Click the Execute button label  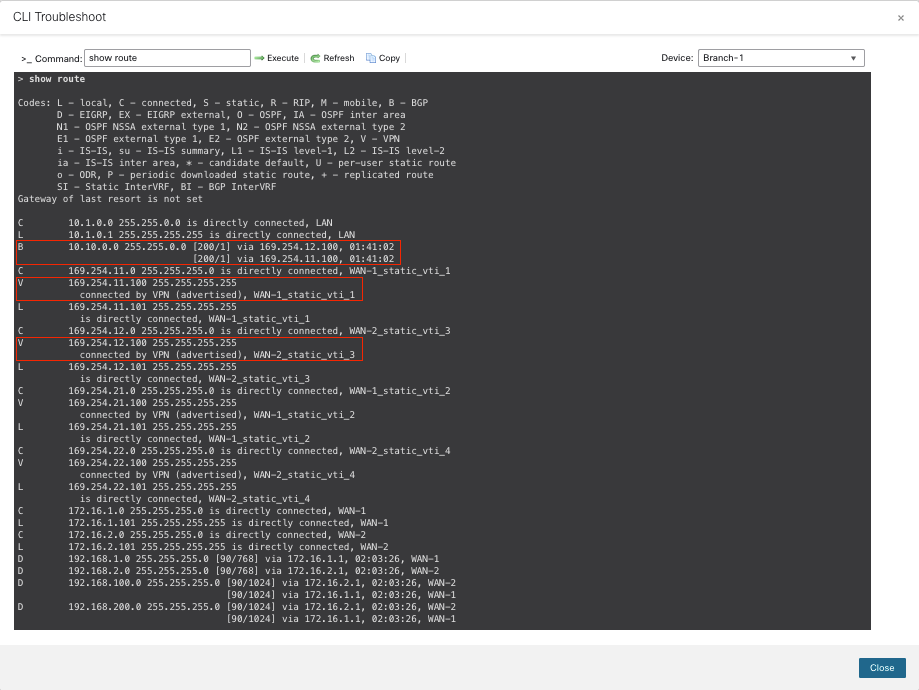(283, 58)
